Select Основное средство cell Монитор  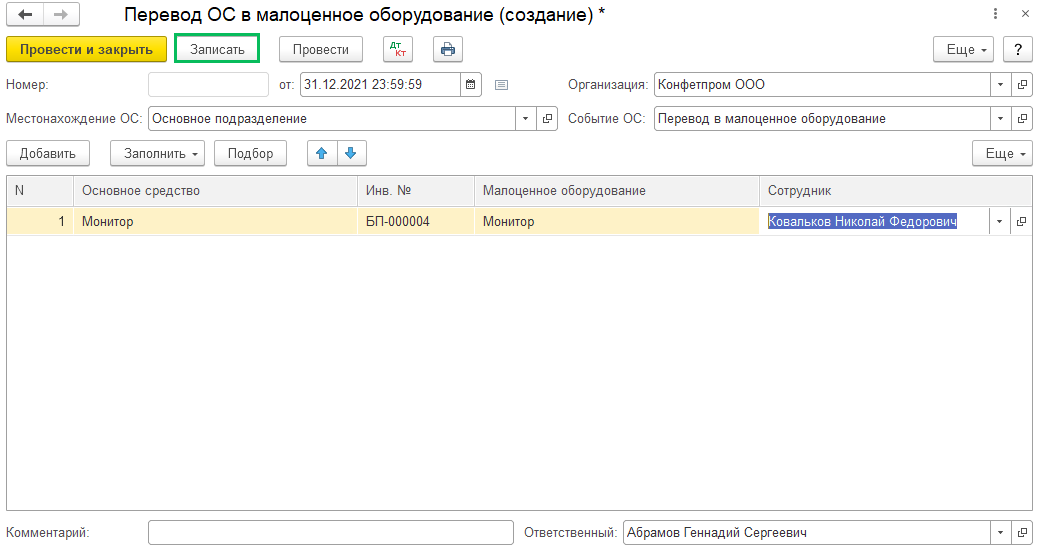[215, 222]
